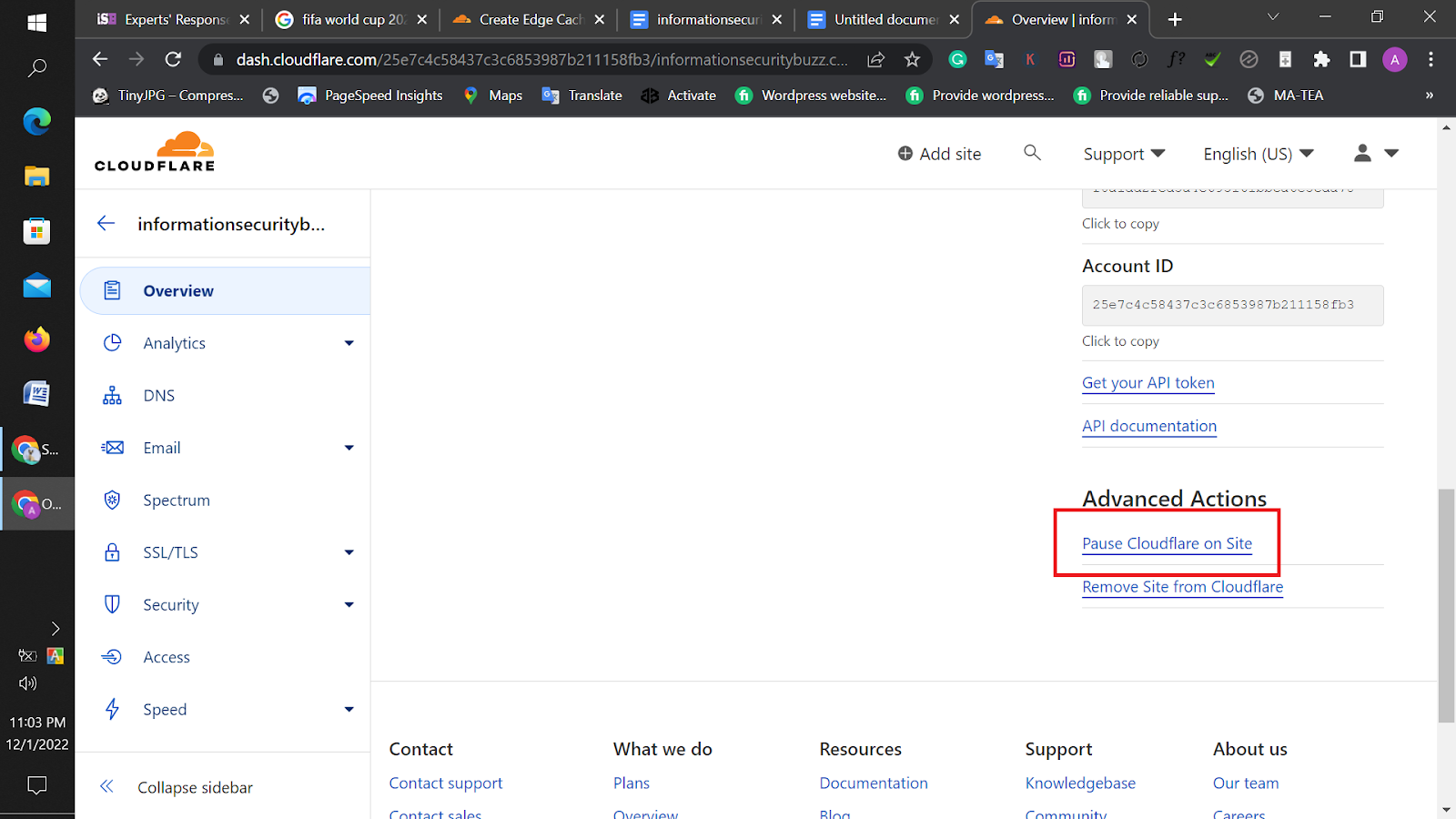Open Microsoft Edge from the taskbar
Screen dimensions: 1456x819
click(36, 121)
